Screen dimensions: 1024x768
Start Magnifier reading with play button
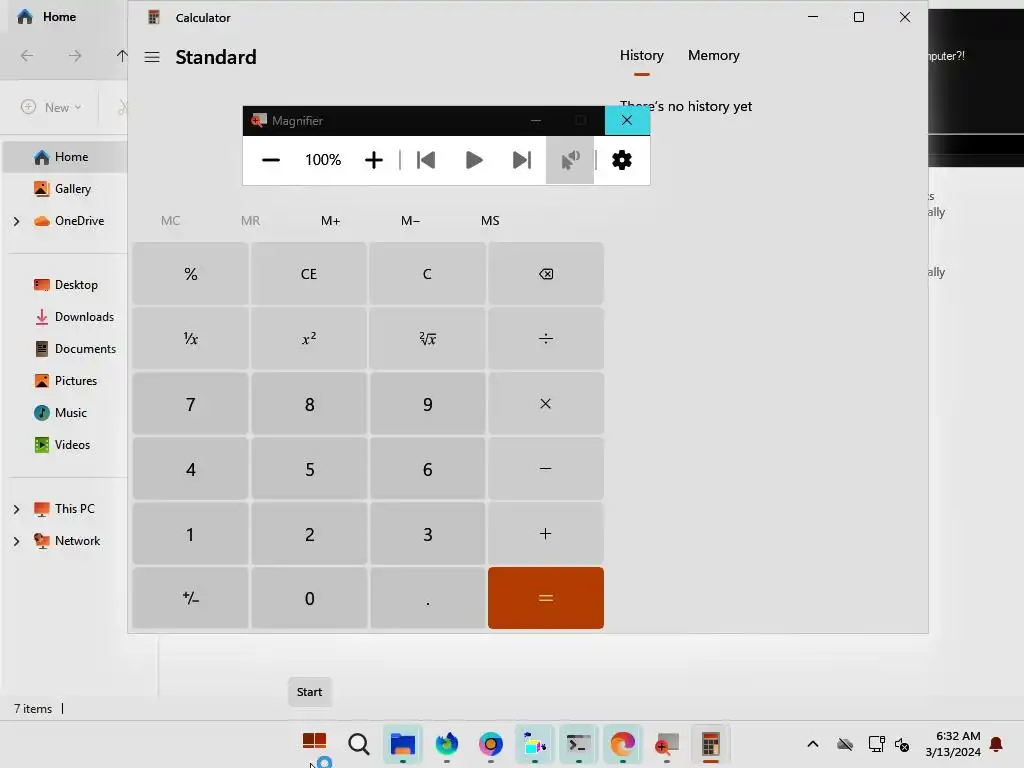click(473, 160)
